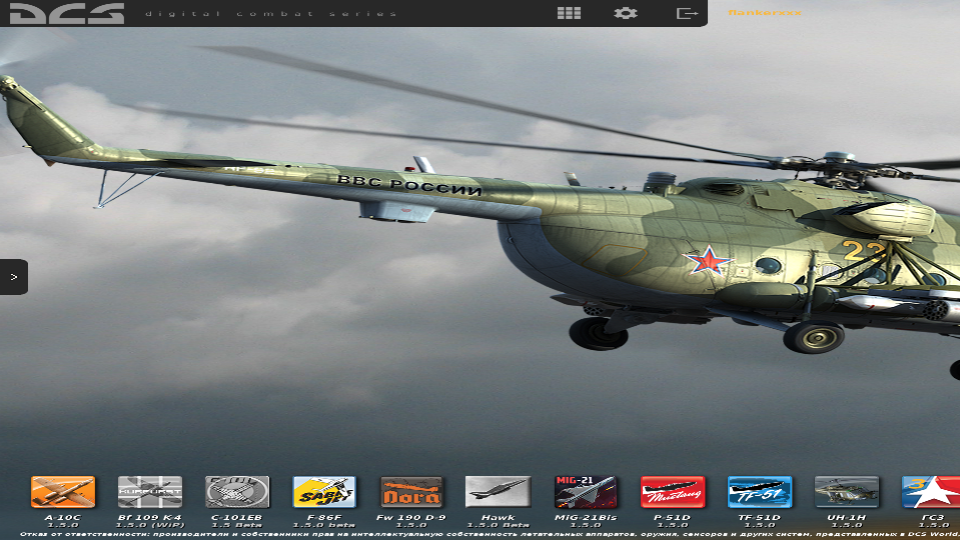Click the Fw 190 D-9 label text
Image resolution: width=960 pixels, height=540 pixels.
point(411,517)
